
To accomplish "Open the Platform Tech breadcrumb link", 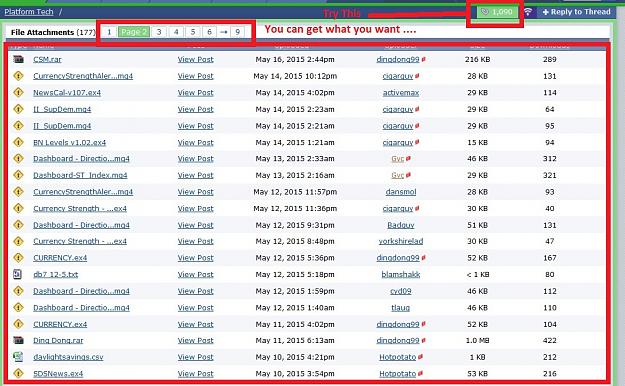I will 29,12.
